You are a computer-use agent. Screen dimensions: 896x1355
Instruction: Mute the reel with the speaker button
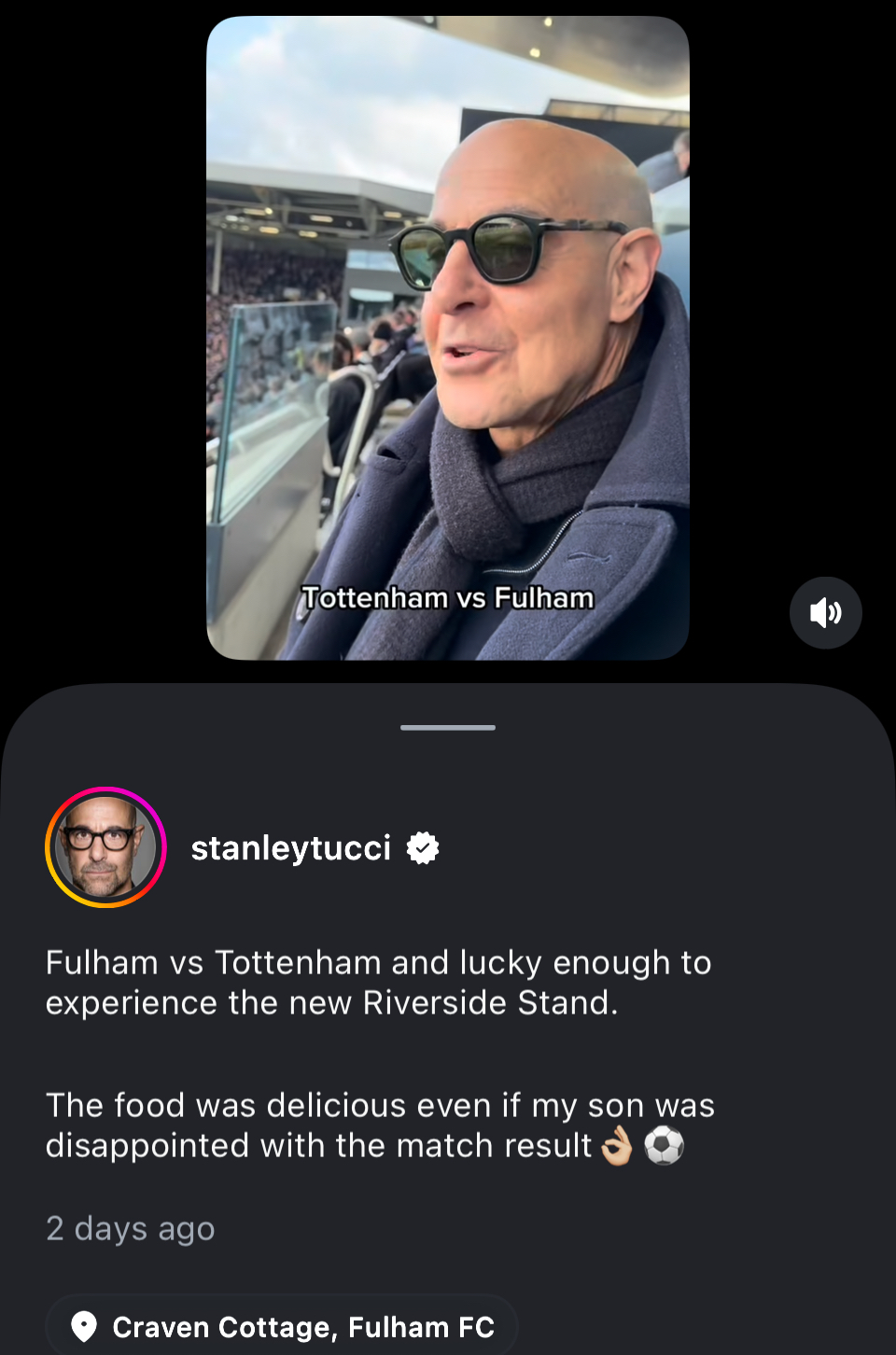[825, 613]
